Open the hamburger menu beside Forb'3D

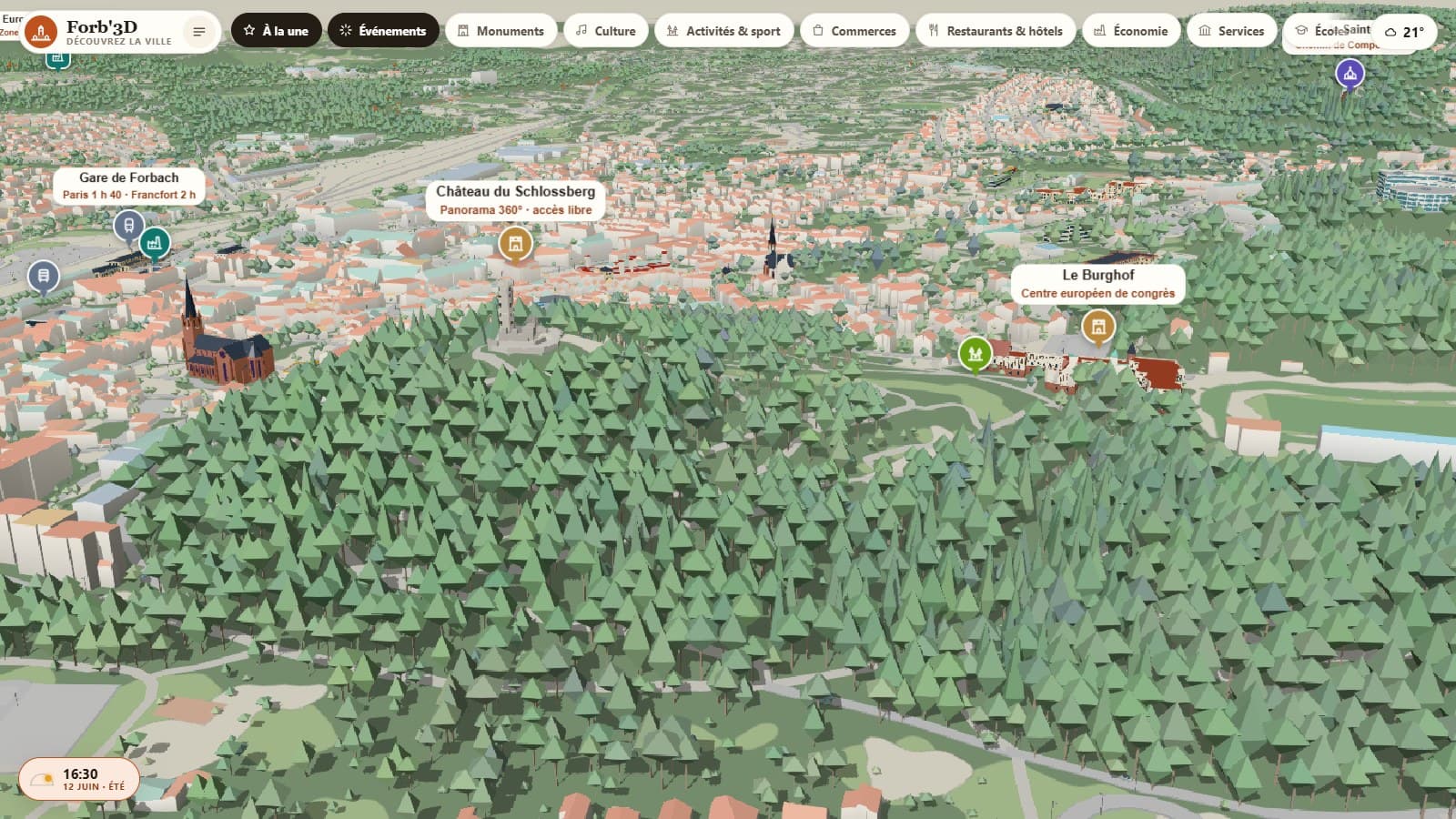tap(199, 32)
